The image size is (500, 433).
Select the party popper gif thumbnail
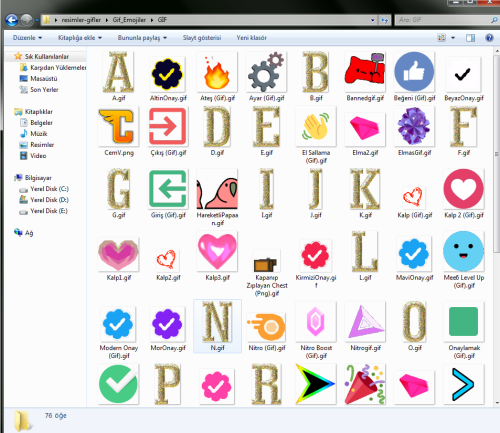[x=365, y=384]
